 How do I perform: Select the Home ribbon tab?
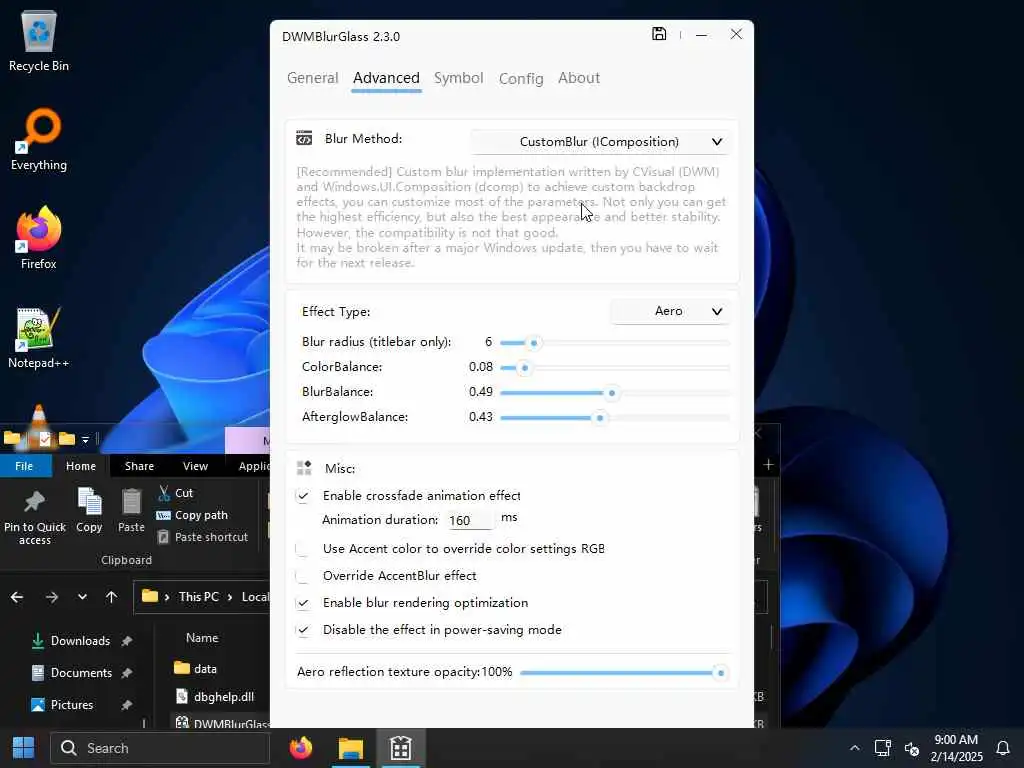[x=81, y=466]
